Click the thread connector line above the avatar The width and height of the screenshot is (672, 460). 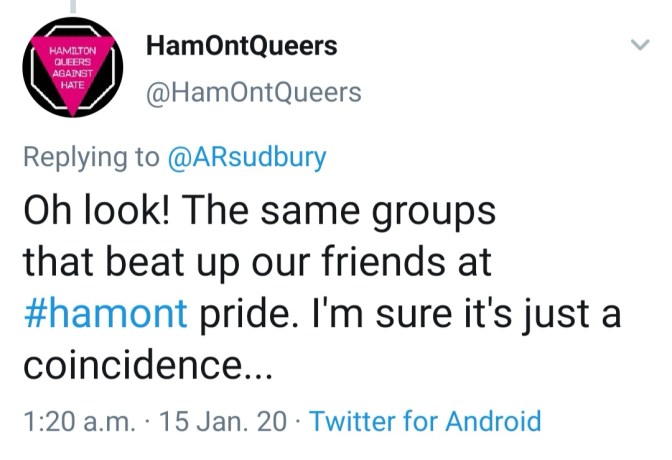click(x=71, y=6)
